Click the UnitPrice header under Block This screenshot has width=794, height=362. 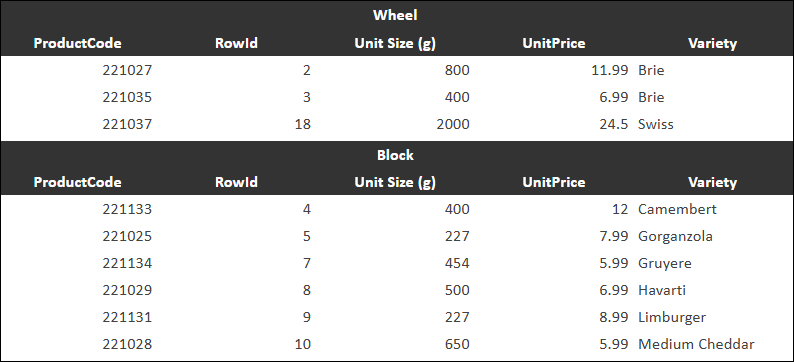554,182
